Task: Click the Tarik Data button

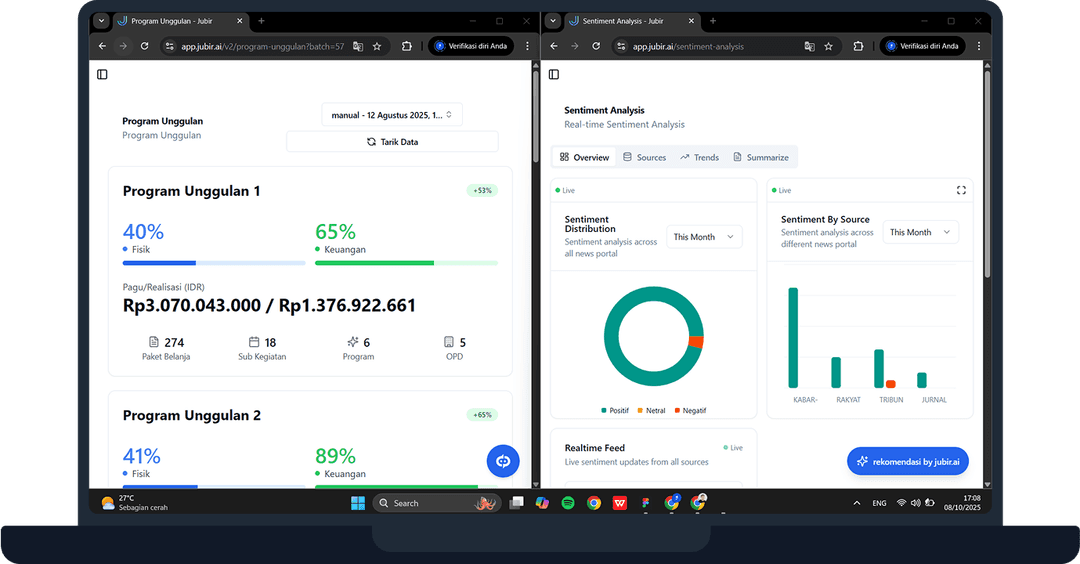Action: pos(392,142)
